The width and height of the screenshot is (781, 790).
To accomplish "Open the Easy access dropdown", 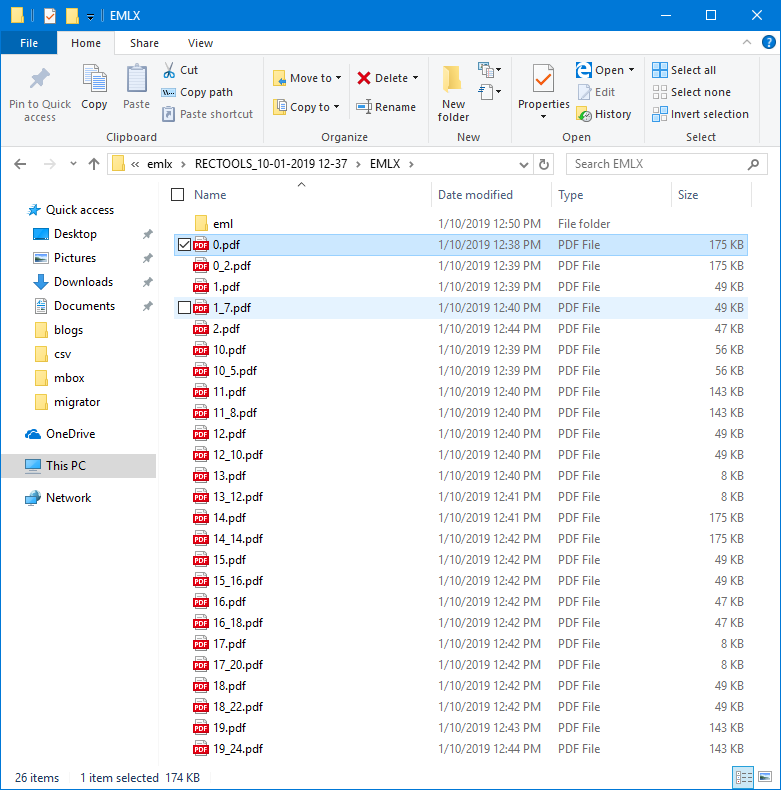I will 489,92.
